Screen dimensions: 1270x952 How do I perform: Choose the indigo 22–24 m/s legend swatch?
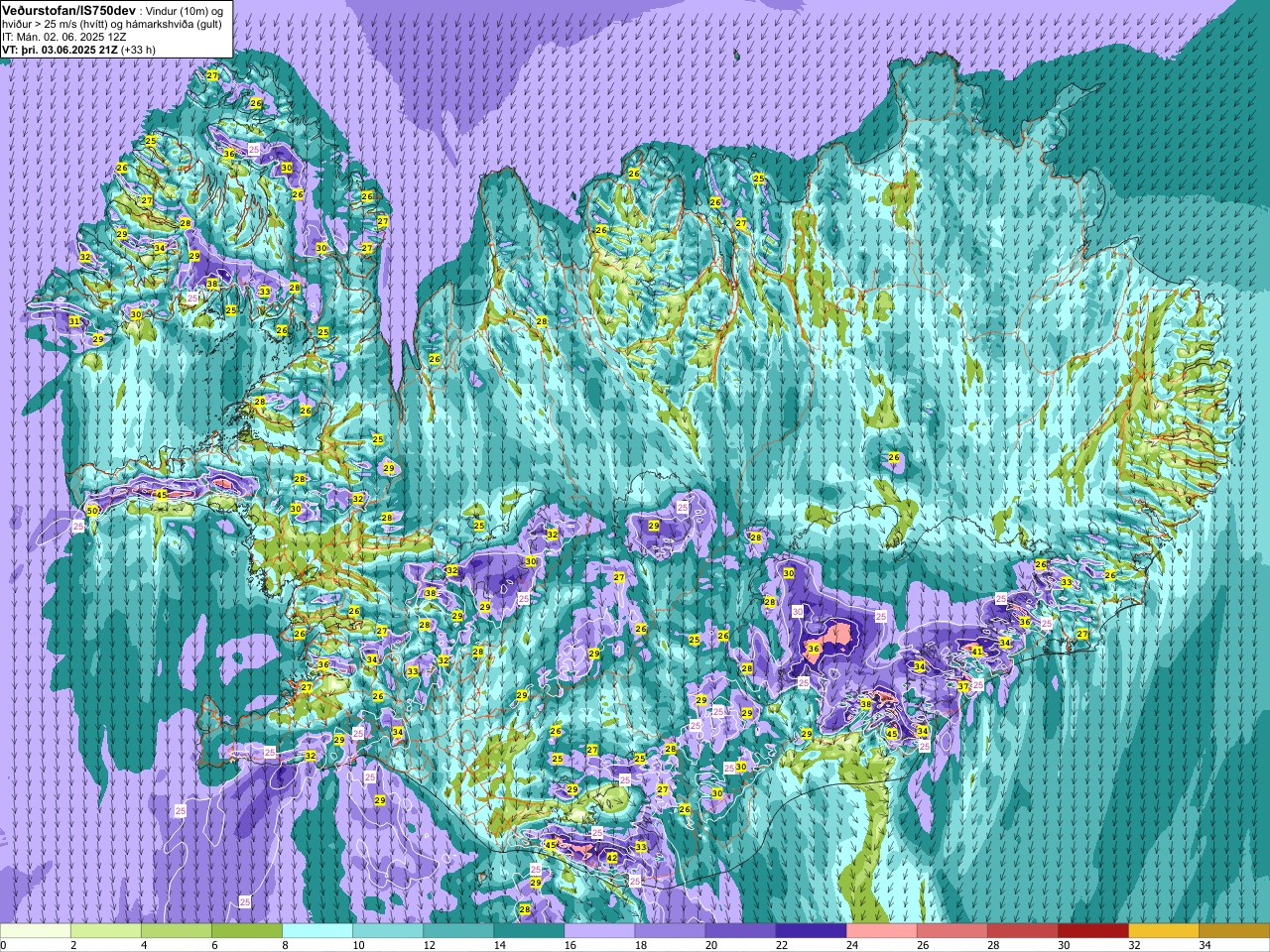[811, 931]
